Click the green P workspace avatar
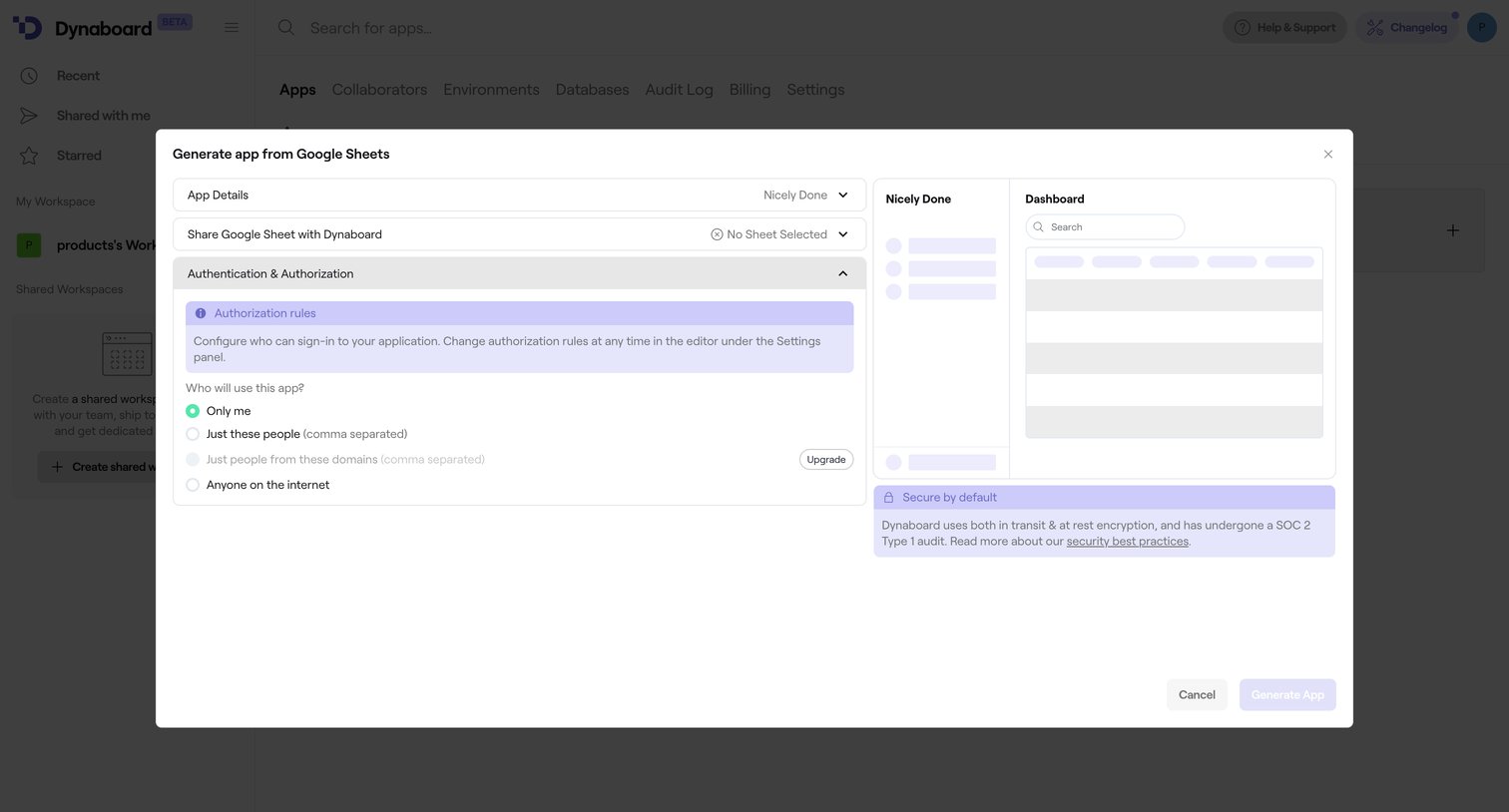1509x812 pixels. tap(29, 245)
